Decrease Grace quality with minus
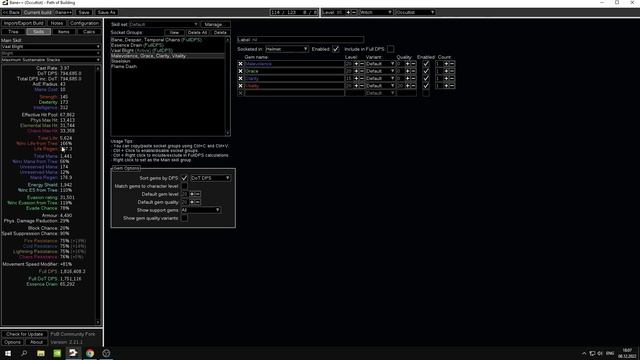 [413, 71]
